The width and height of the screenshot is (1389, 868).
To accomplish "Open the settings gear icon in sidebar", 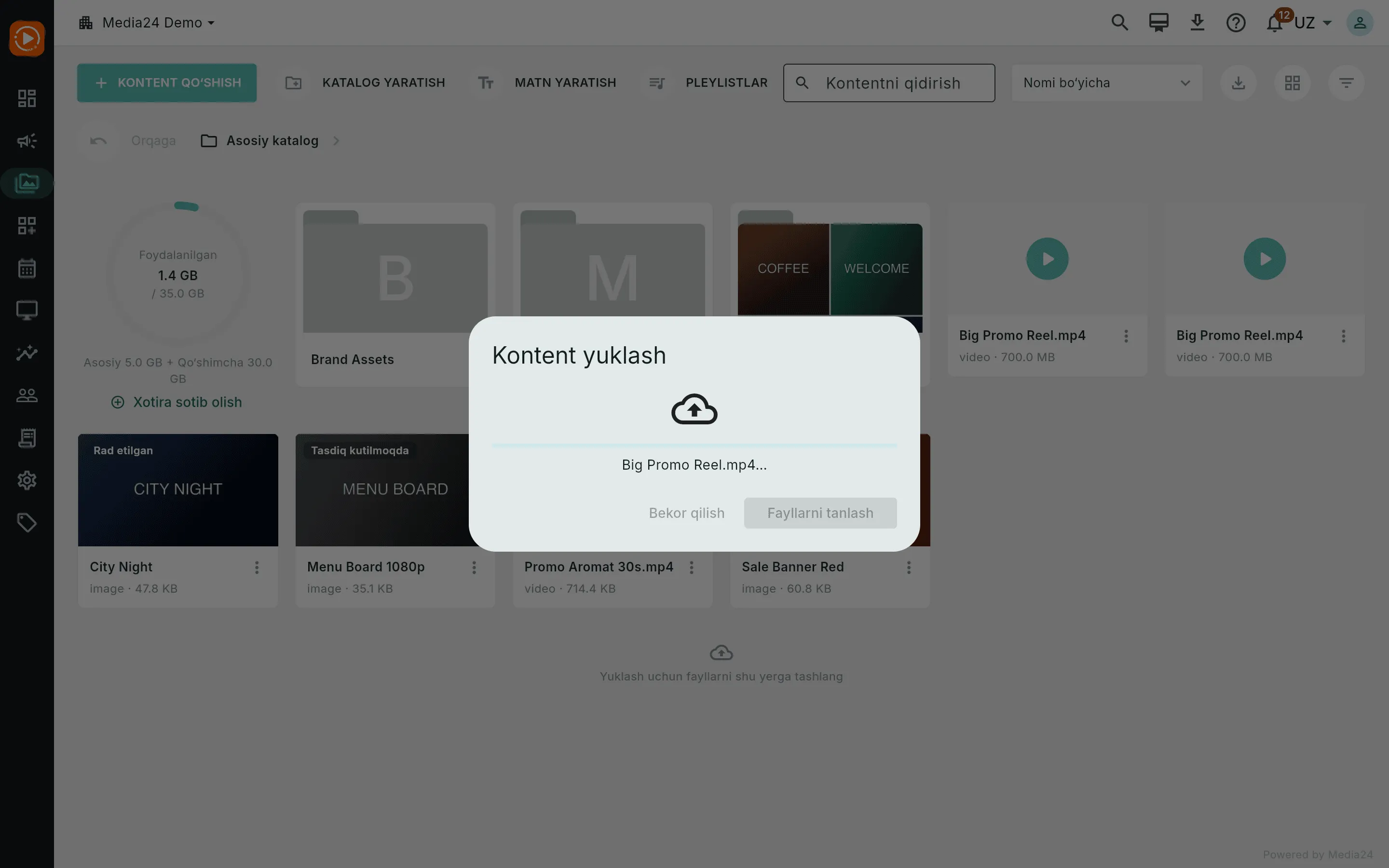I will point(27,480).
